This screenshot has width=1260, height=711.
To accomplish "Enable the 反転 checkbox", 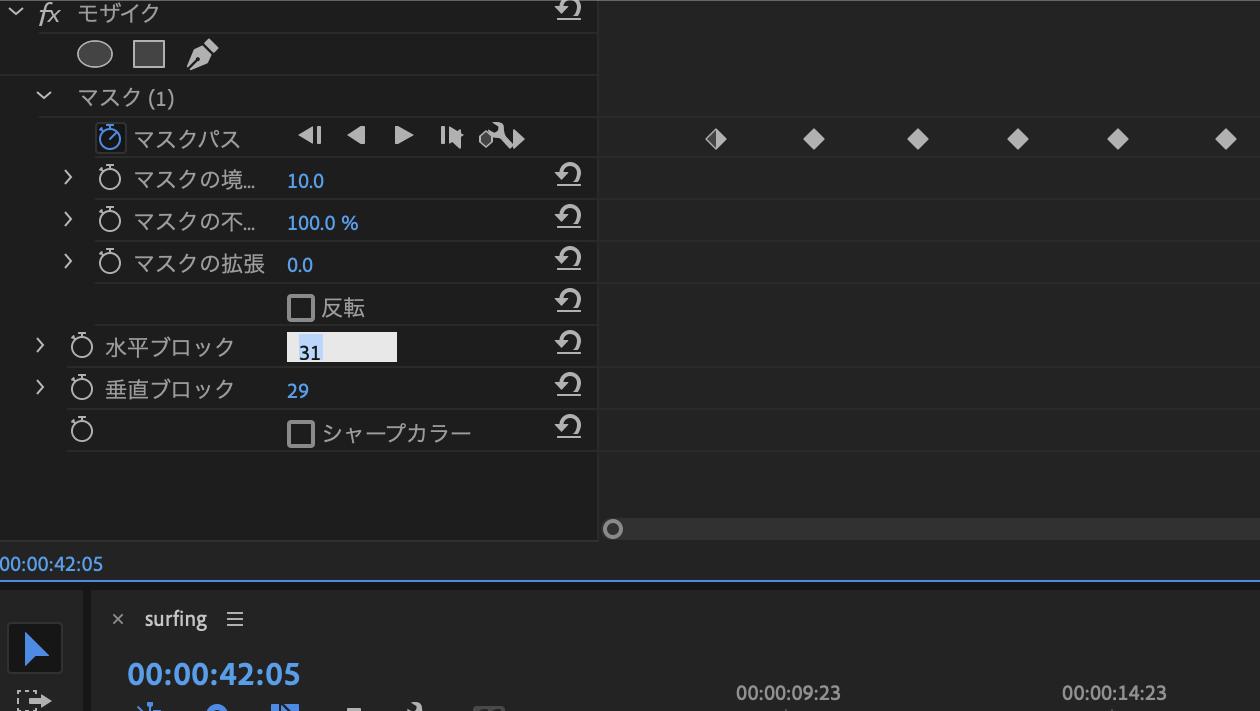I will pos(301,307).
